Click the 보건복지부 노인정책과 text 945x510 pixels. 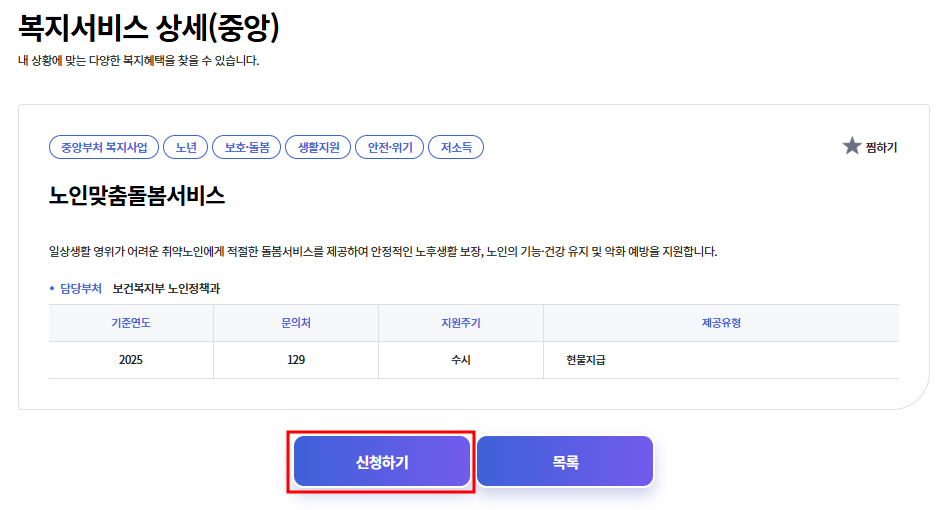click(x=166, y=288)
